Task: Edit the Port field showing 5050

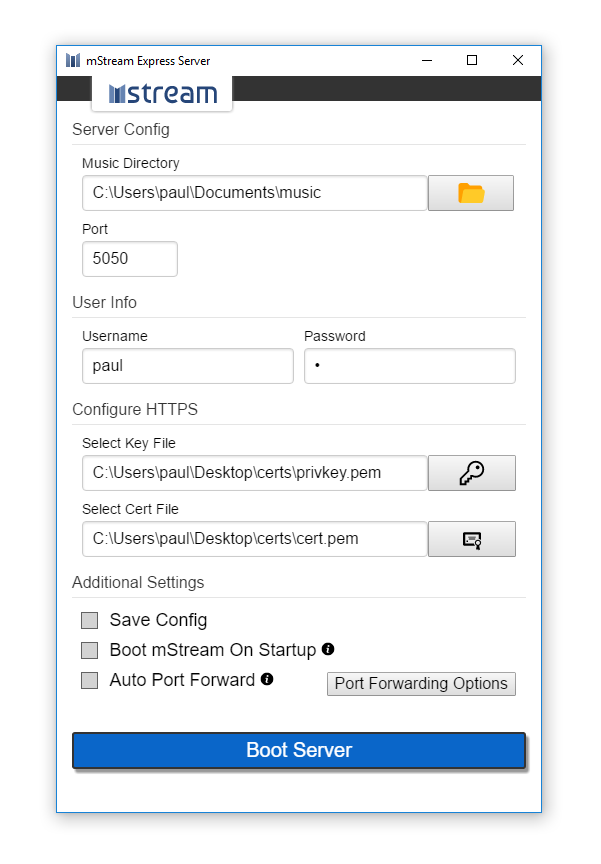Action: pyautogui.click(x=130, y=258)
